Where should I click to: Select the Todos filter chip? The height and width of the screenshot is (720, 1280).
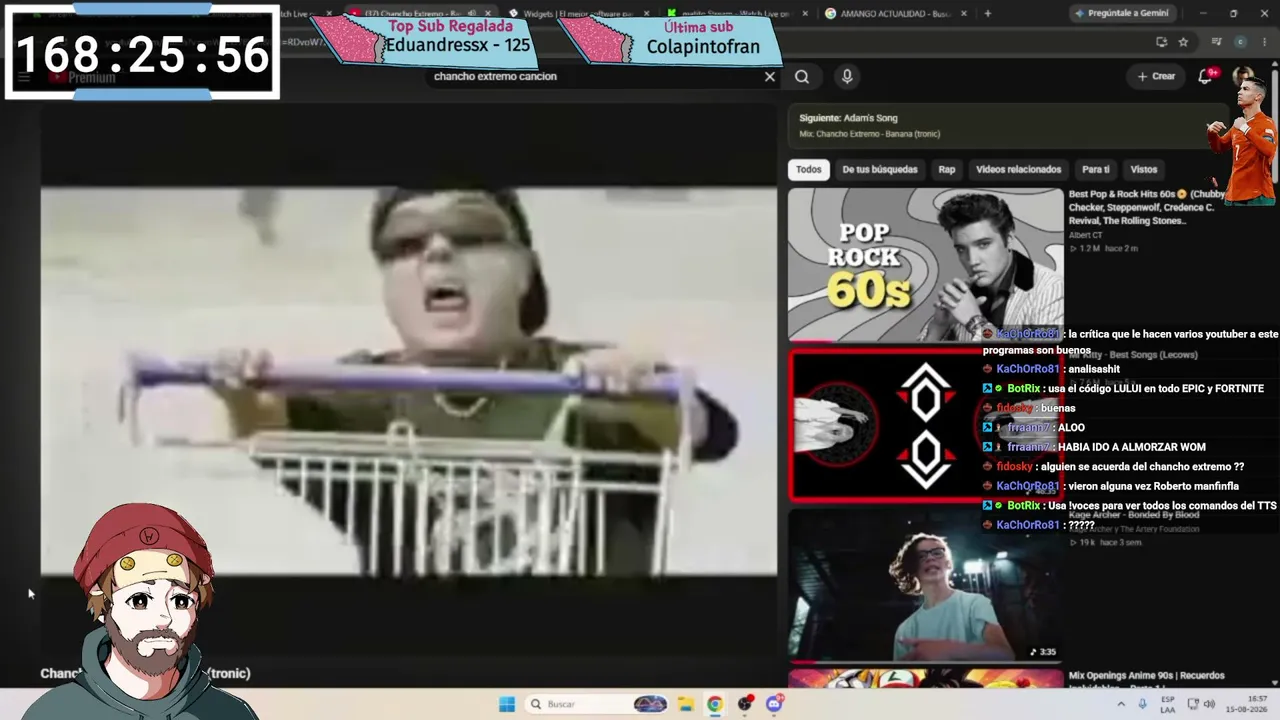(x=809, y=170)
